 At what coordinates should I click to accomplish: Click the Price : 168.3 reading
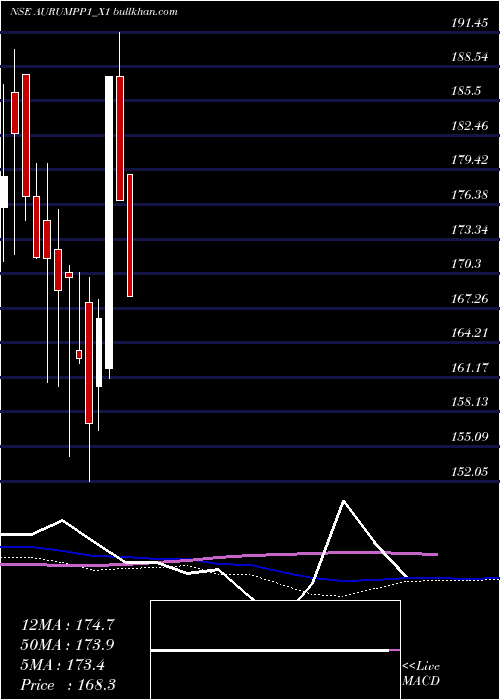(69, 685)
